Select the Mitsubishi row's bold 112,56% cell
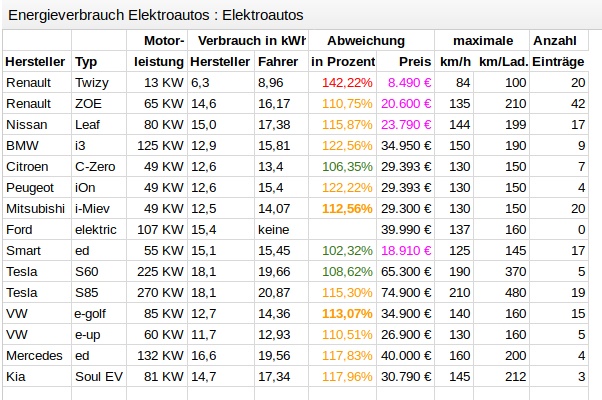Screen dimensions: 602x400 click(x=347, y=209)
